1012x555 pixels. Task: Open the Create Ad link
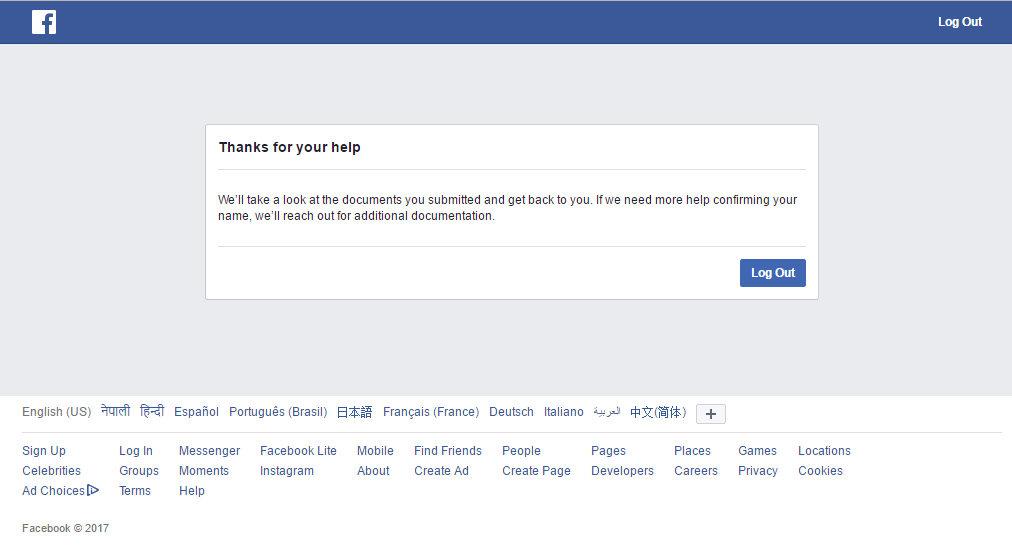point(441,471)
